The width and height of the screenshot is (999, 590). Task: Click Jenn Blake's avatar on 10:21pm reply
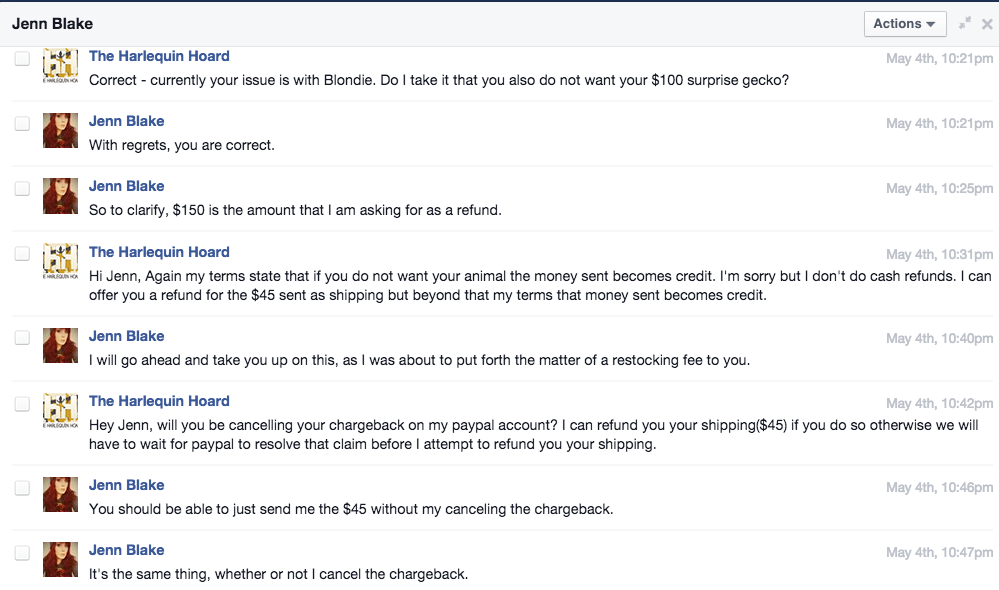tap(61, 131)
